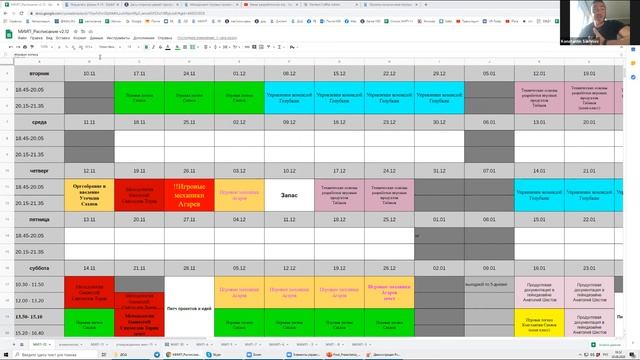
Task: Open the Инструменты menu
Action: (118, 38)
